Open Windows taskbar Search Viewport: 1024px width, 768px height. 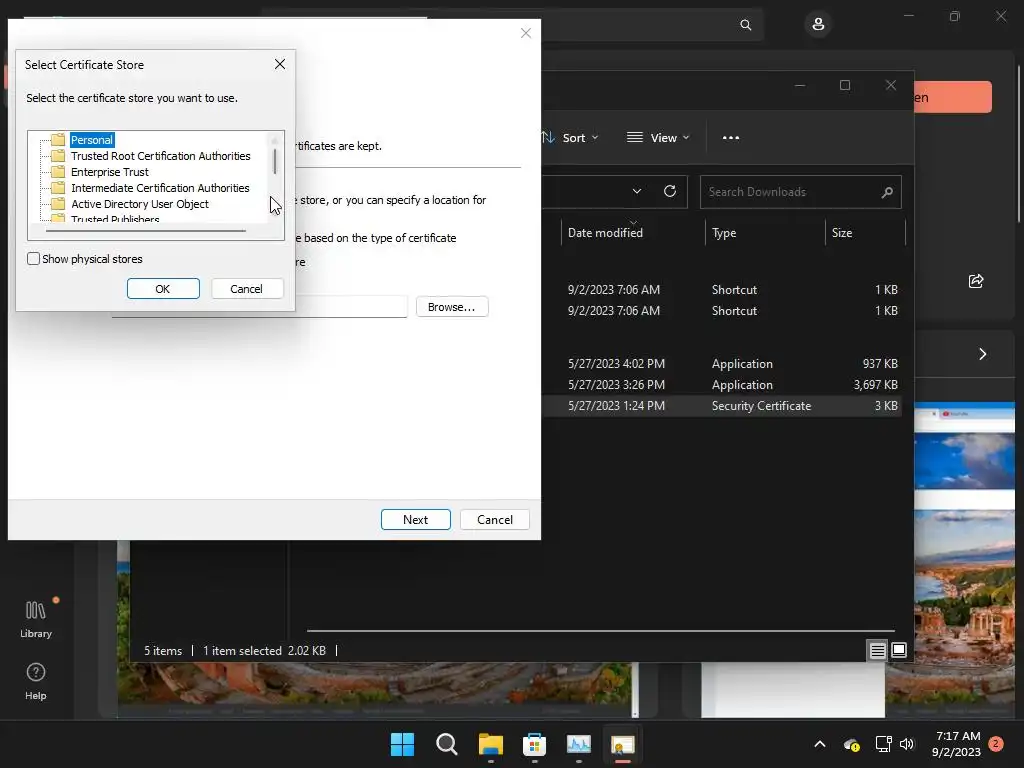click(x=447, y=744)
